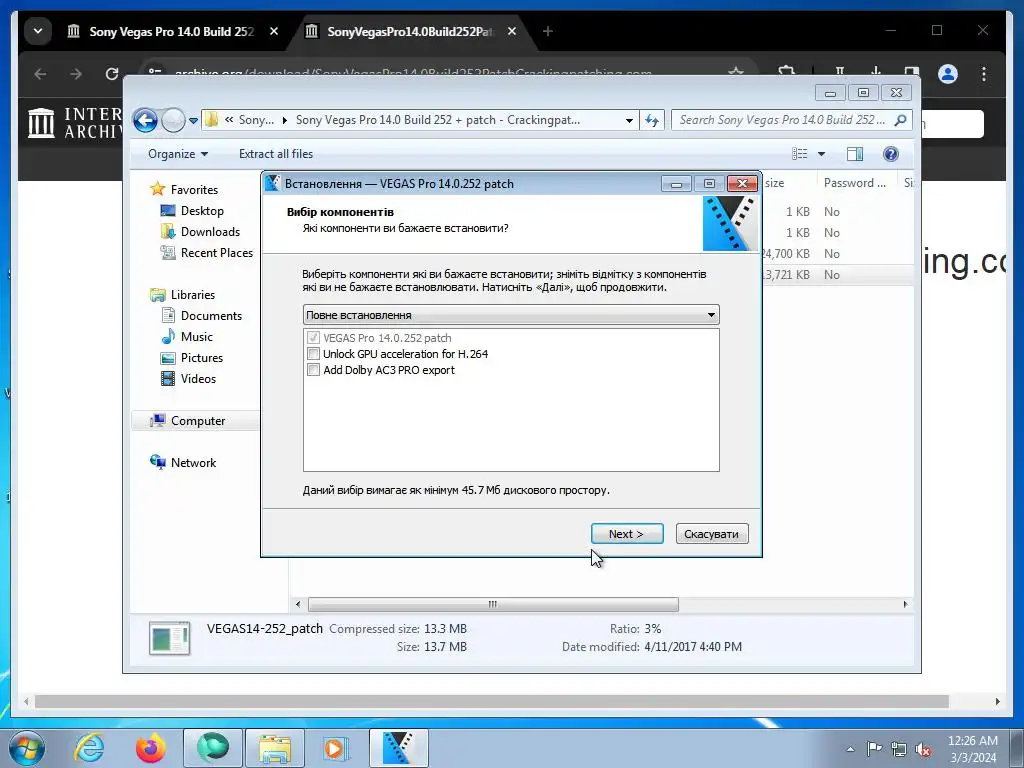Viewport: 1024px width, 768px height.
Task: Switch to the Sony Vegas Pro 14.0 Build 252 browser tab
Action: pos(171,31)
